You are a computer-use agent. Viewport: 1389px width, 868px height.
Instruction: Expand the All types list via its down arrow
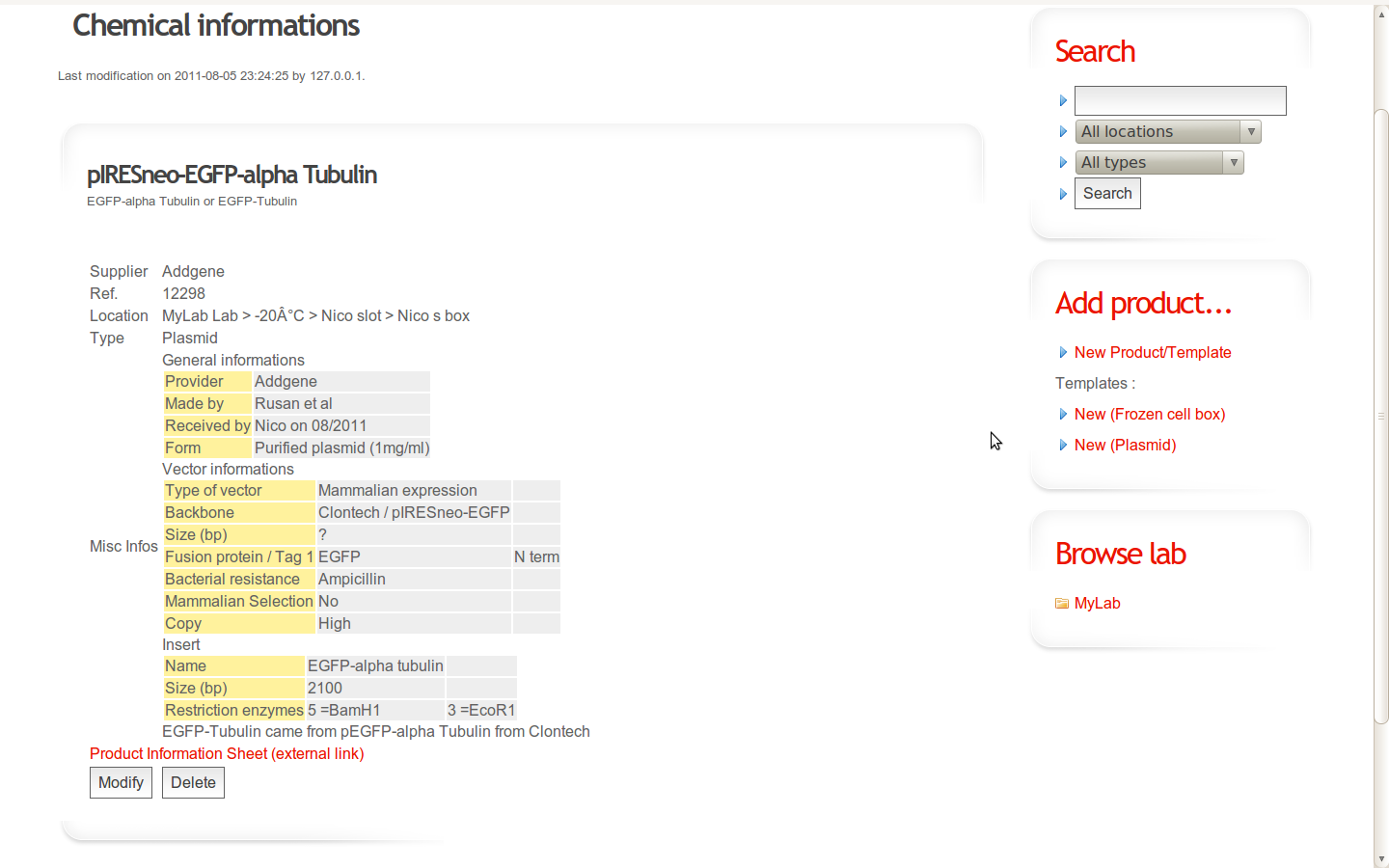(1233, 162)
